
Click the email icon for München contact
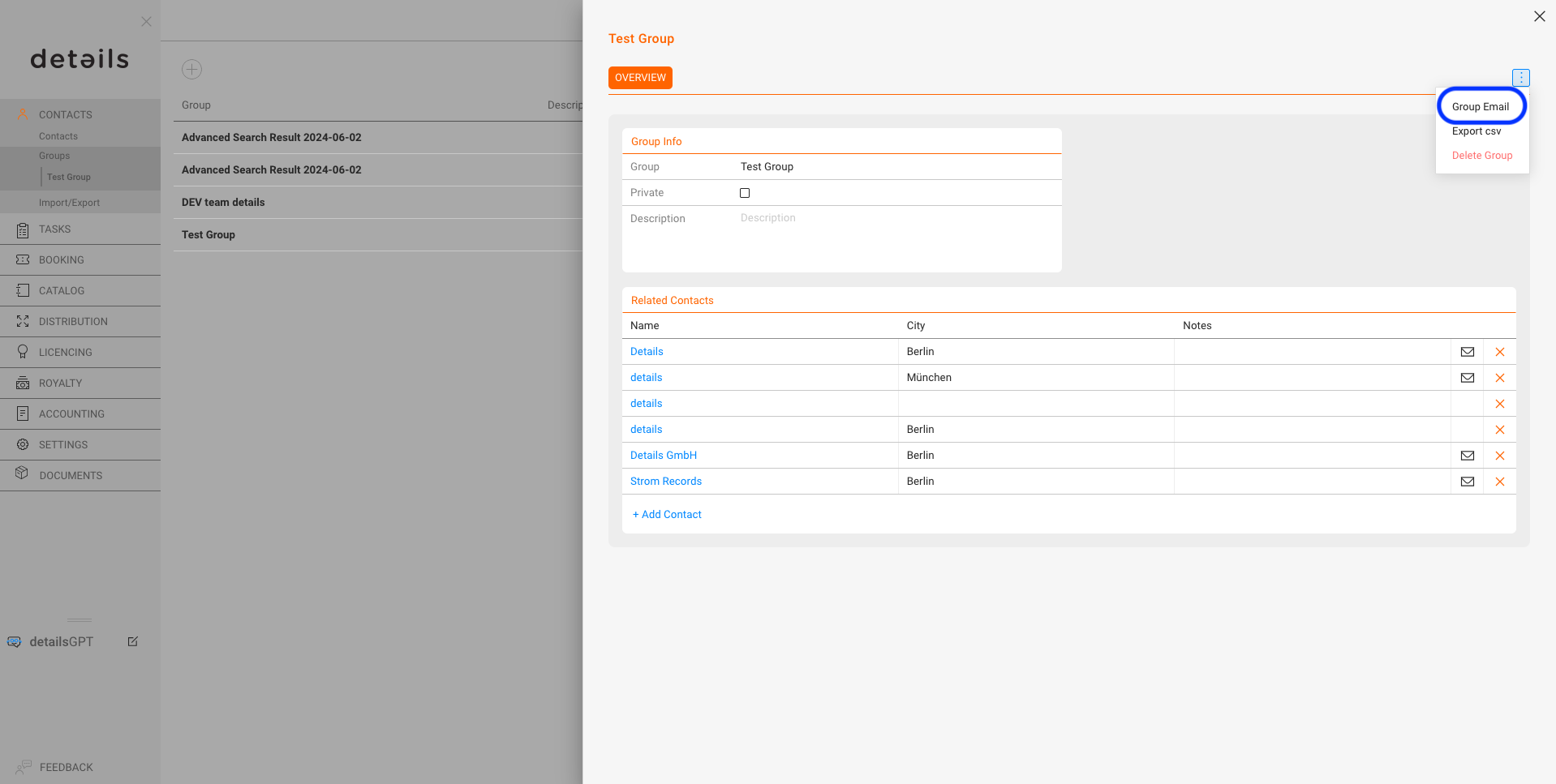[1467, 378]
